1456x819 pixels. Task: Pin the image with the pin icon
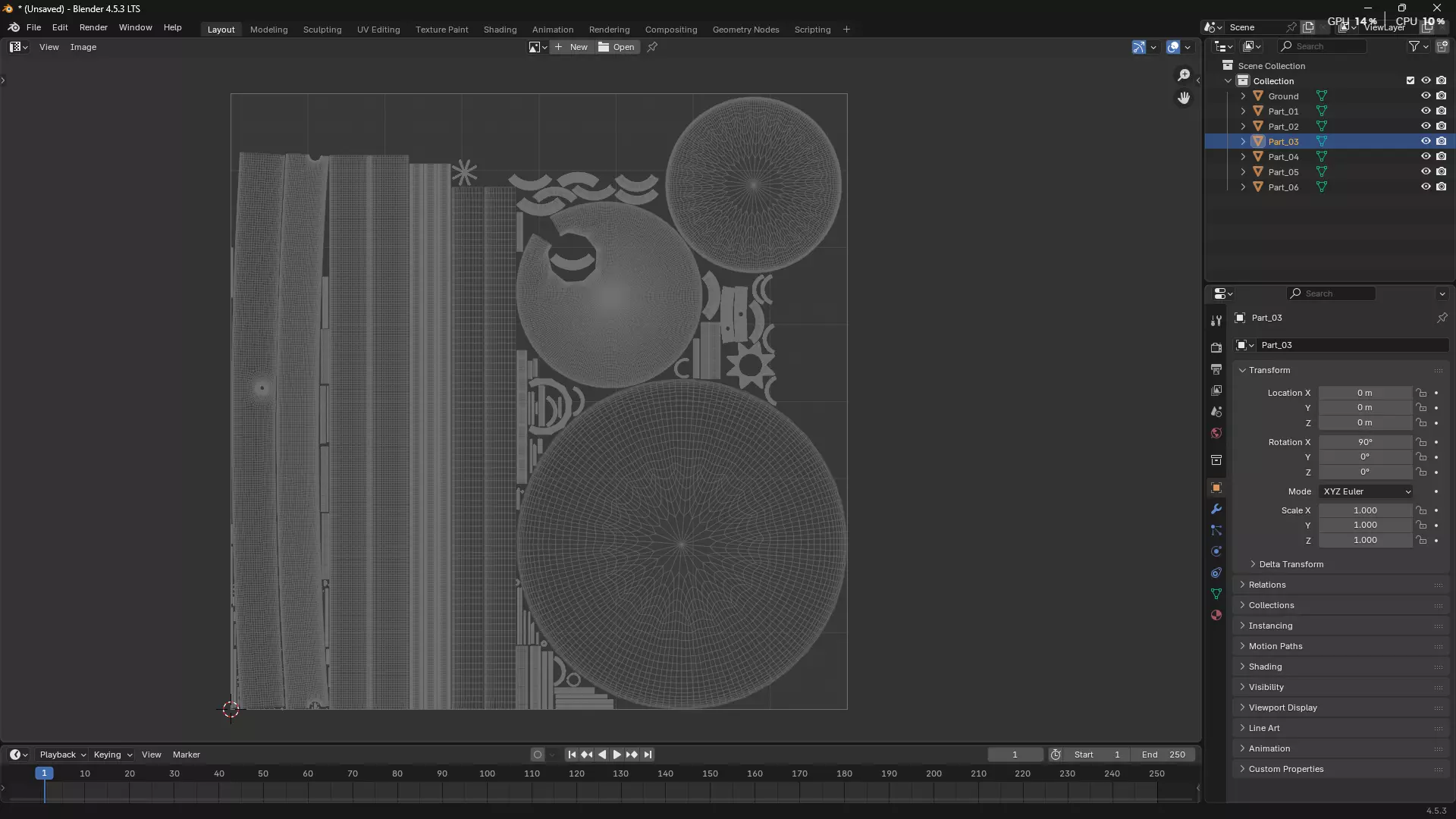pos(652,47)
